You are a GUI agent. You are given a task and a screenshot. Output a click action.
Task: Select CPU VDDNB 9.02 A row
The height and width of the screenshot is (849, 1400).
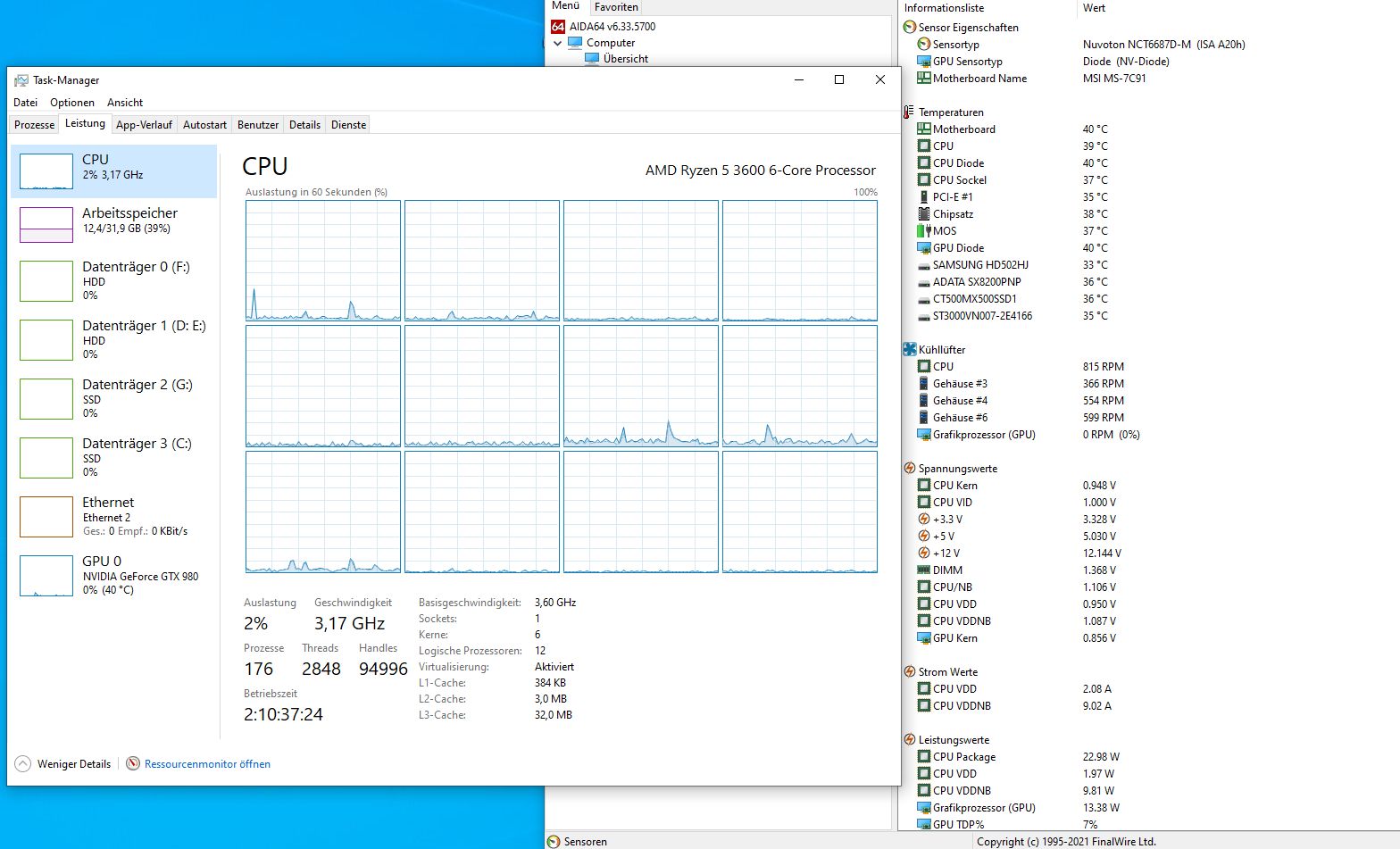pyautogui.click(x=1149, y=706)
